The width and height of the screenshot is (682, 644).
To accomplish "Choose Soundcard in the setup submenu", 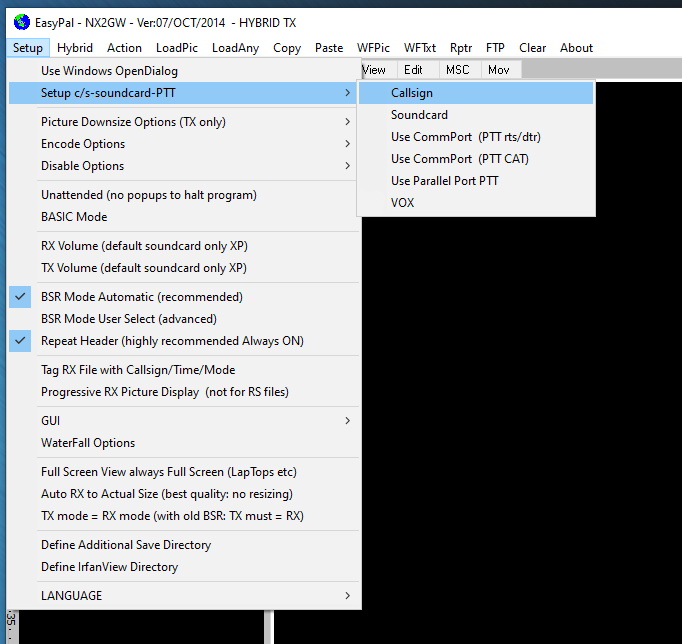I will [x=419, y=115].
